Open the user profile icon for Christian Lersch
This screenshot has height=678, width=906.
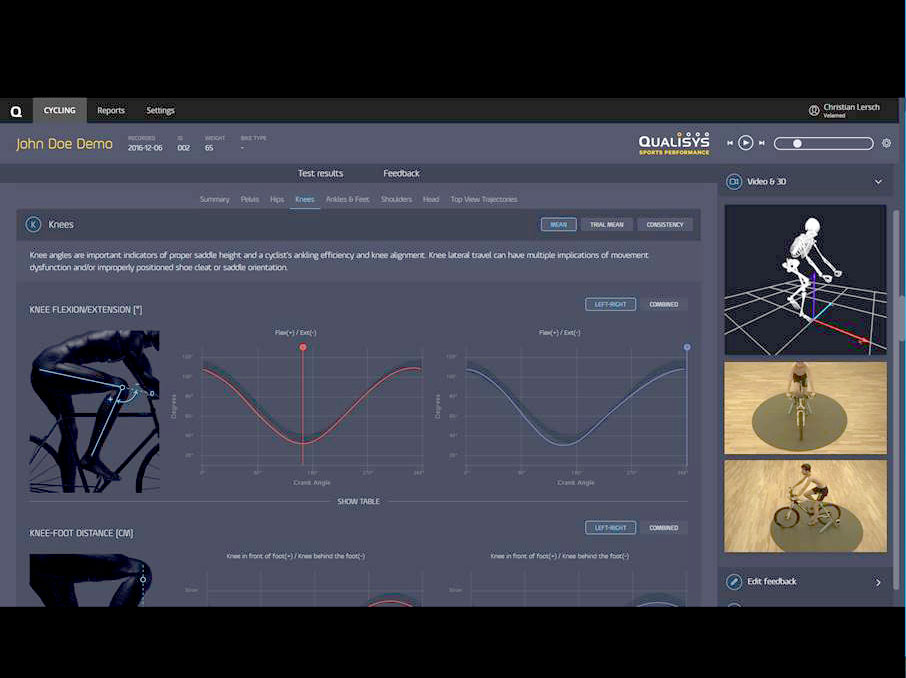click(x=814, y=110)
